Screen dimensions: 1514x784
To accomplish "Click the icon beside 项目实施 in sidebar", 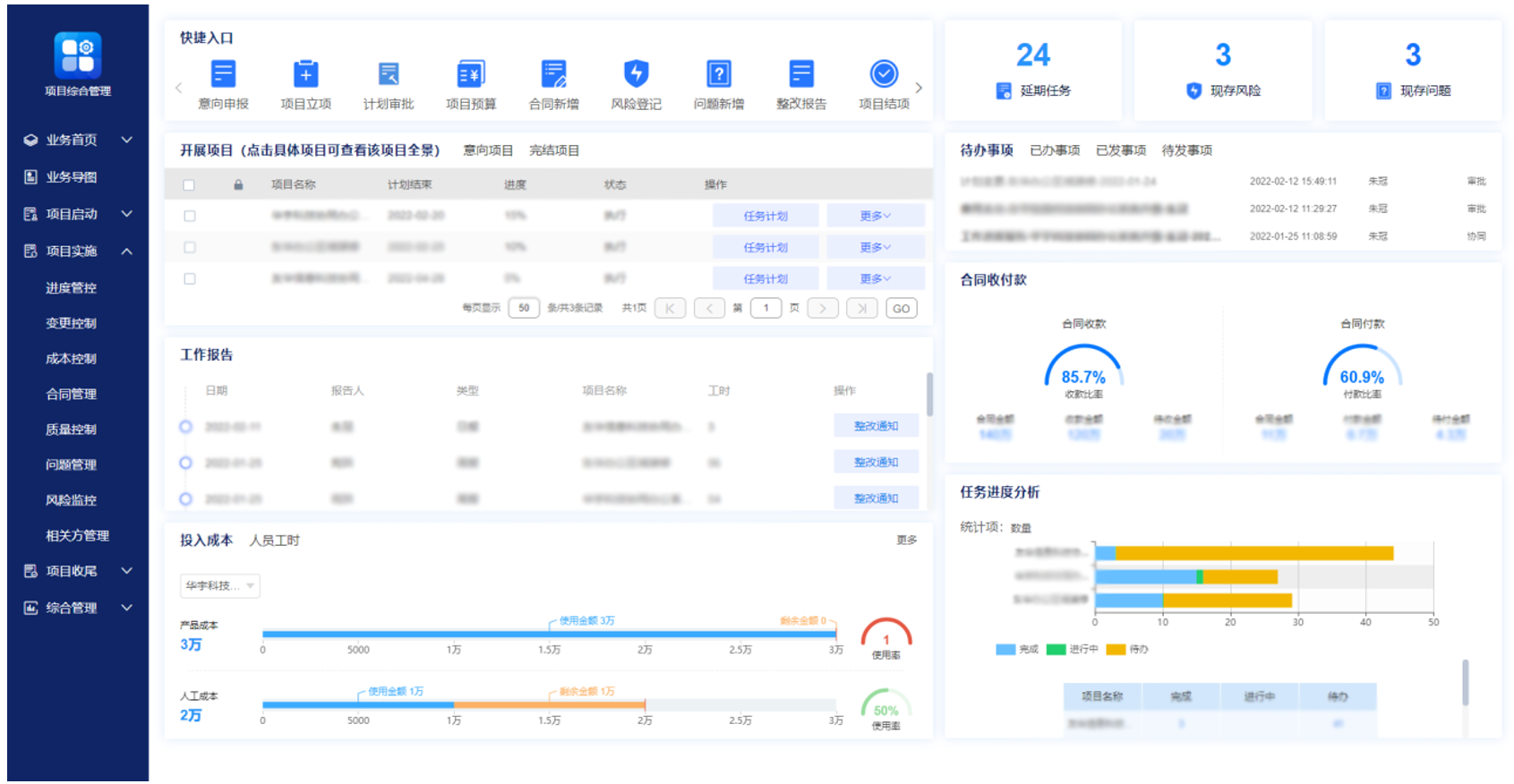I will (x=30, y=251).
